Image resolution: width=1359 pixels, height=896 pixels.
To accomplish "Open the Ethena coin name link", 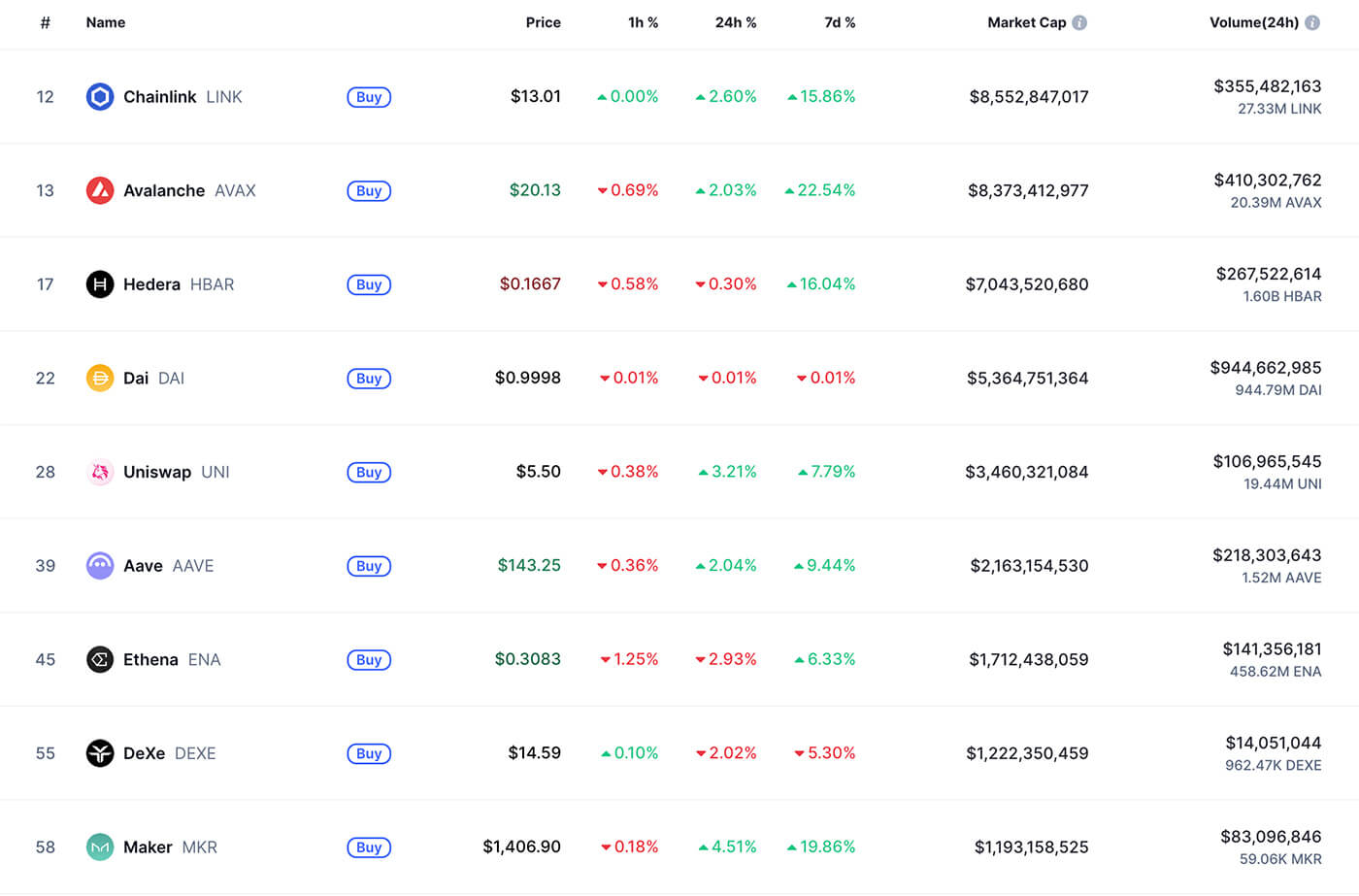I will tap(150, 660).
